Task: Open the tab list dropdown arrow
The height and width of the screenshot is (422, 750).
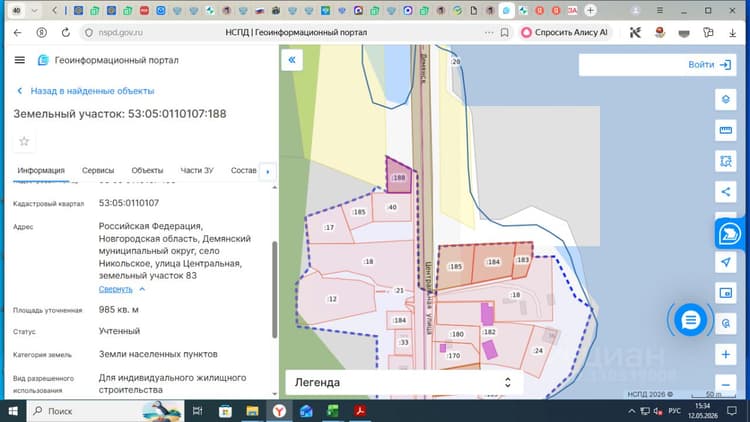Action: tap(34, 11)
